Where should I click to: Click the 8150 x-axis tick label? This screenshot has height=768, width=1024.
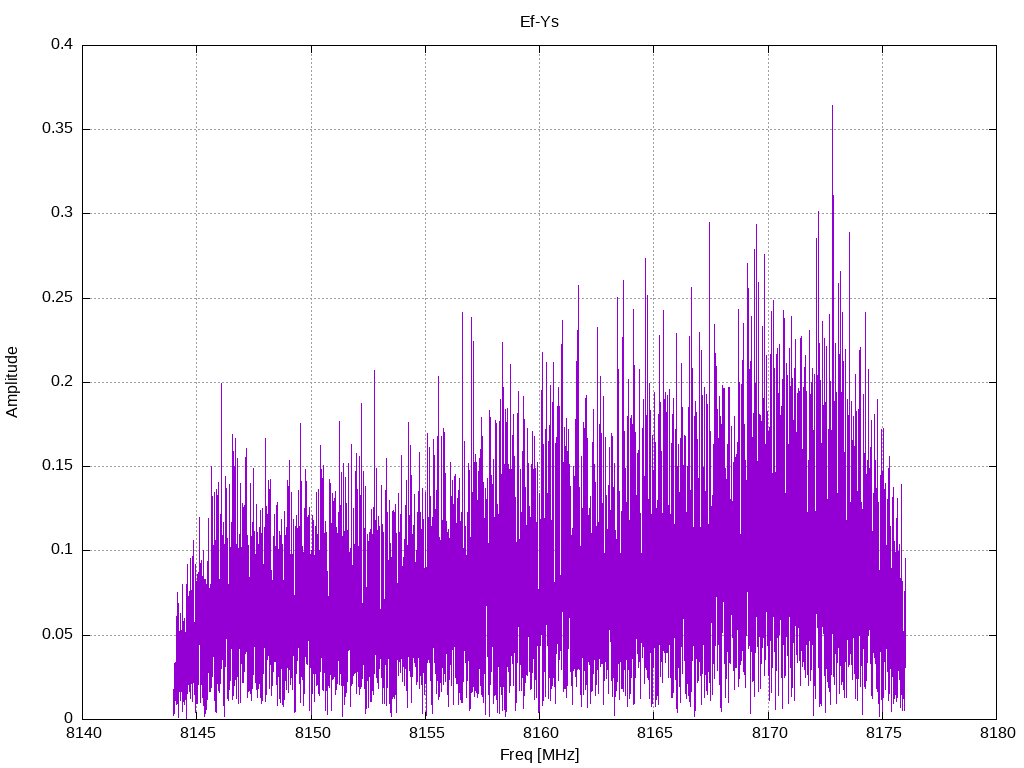point(312,733)
